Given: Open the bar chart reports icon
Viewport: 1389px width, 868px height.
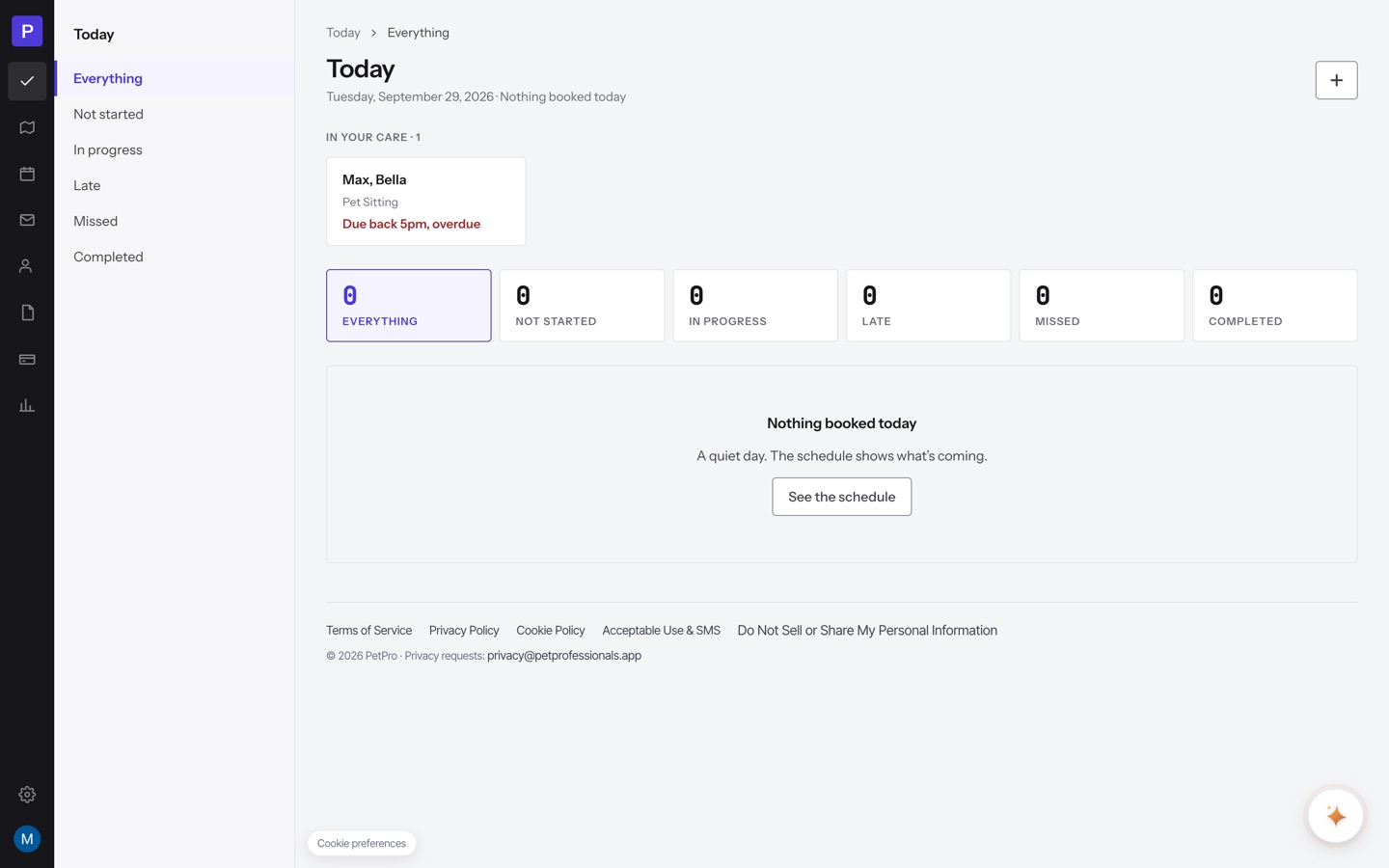Looking at the screenshot, I should pyautogui.click(x=27, y=405).
